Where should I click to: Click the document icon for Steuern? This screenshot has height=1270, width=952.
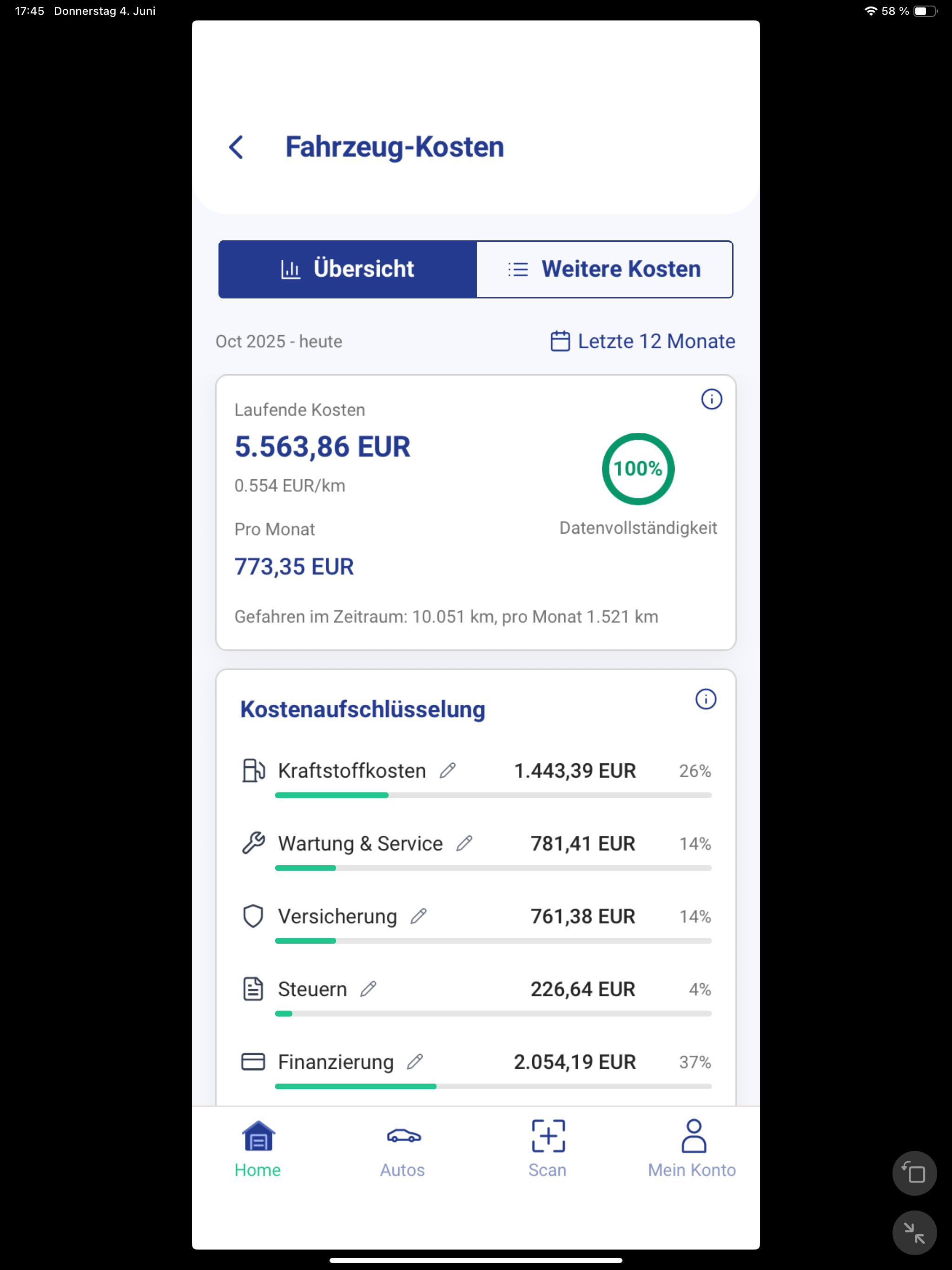pos(253,989)
